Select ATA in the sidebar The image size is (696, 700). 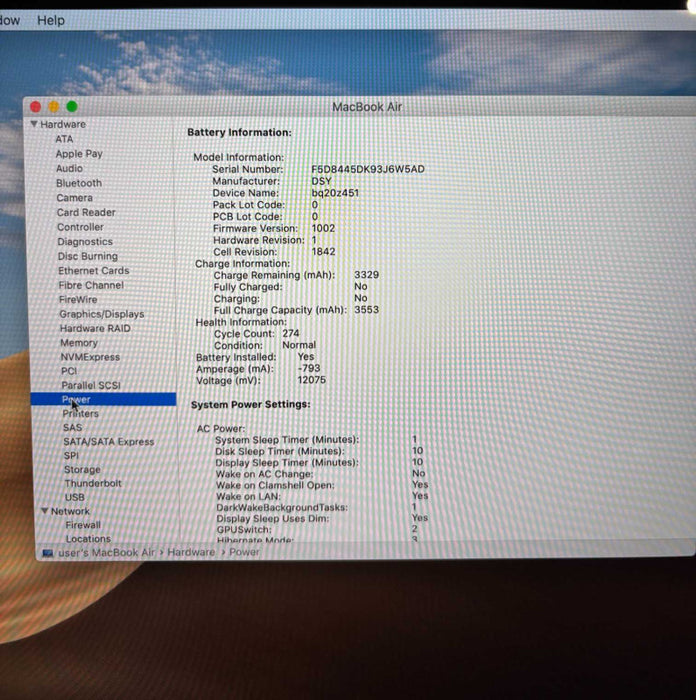64,139
